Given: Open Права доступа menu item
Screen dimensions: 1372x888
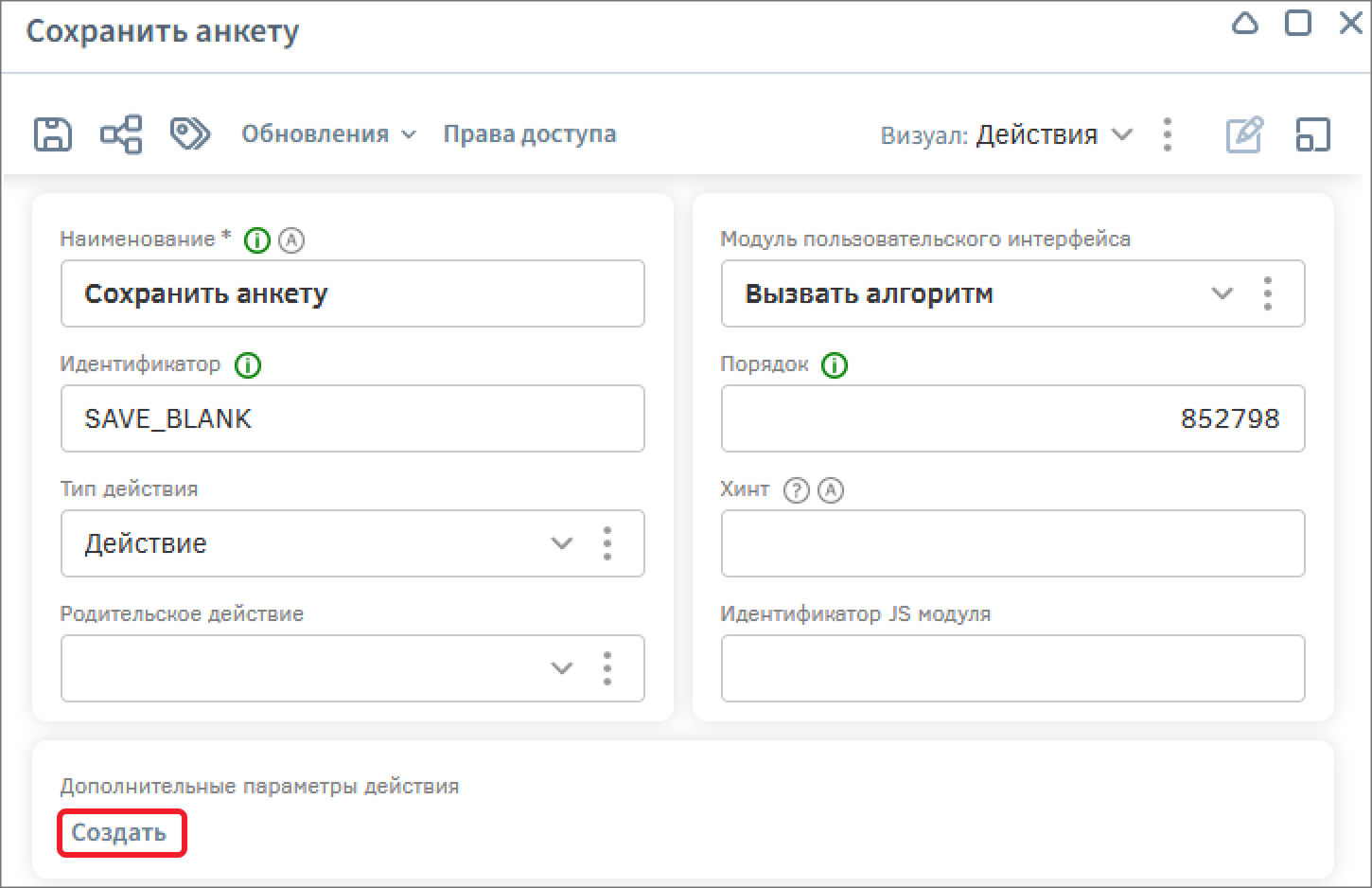Looking at the screenshot, I should click(529, 134).
